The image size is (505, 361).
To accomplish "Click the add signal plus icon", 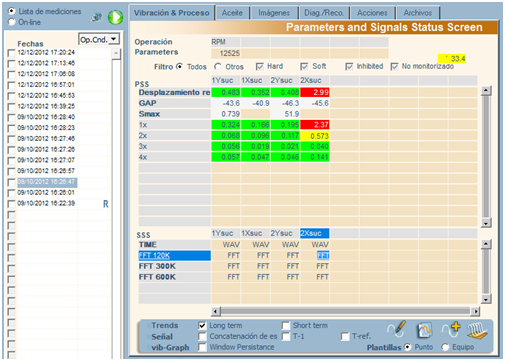I will [451, 329].
